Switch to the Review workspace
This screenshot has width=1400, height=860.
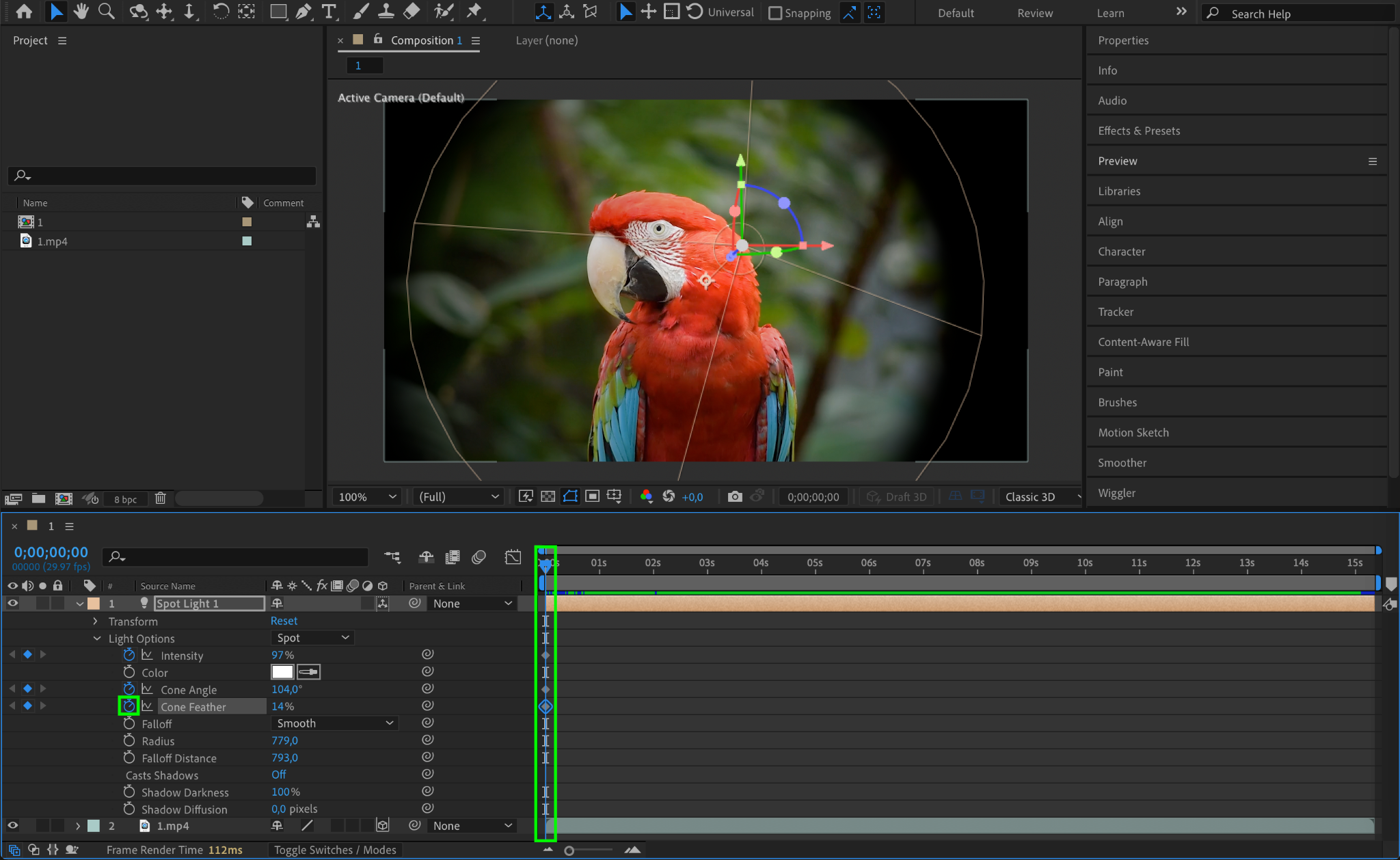pyautogui.click(x=1034, y=13)
